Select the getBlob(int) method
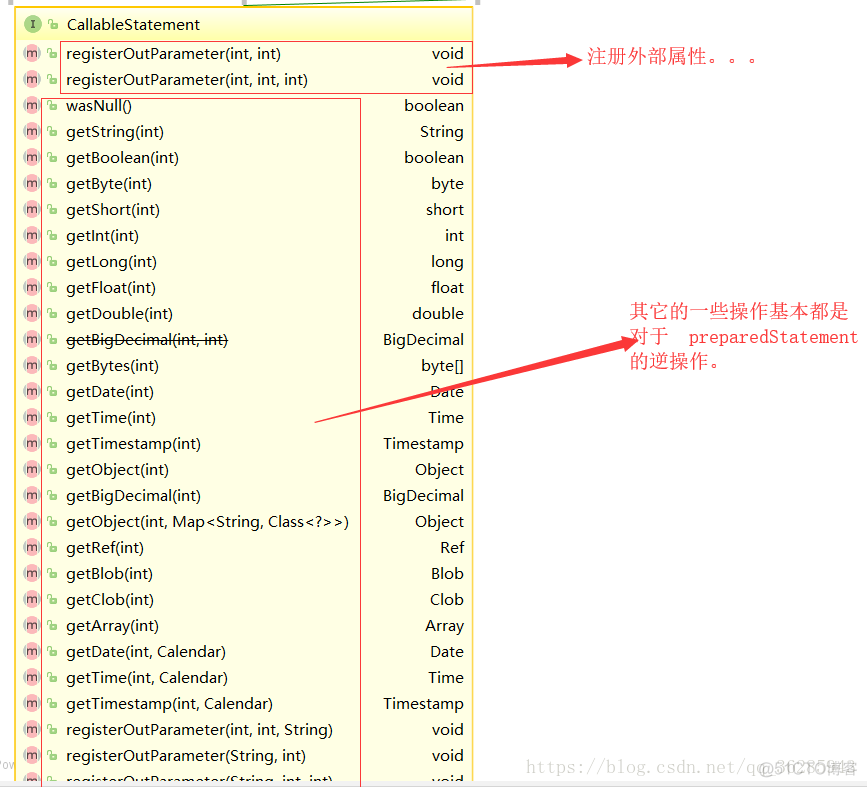 (x=109, y=574)
